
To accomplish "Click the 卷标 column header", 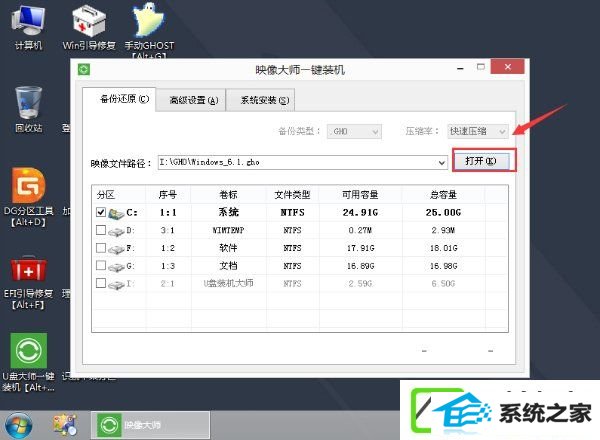I will pos(228,195).
